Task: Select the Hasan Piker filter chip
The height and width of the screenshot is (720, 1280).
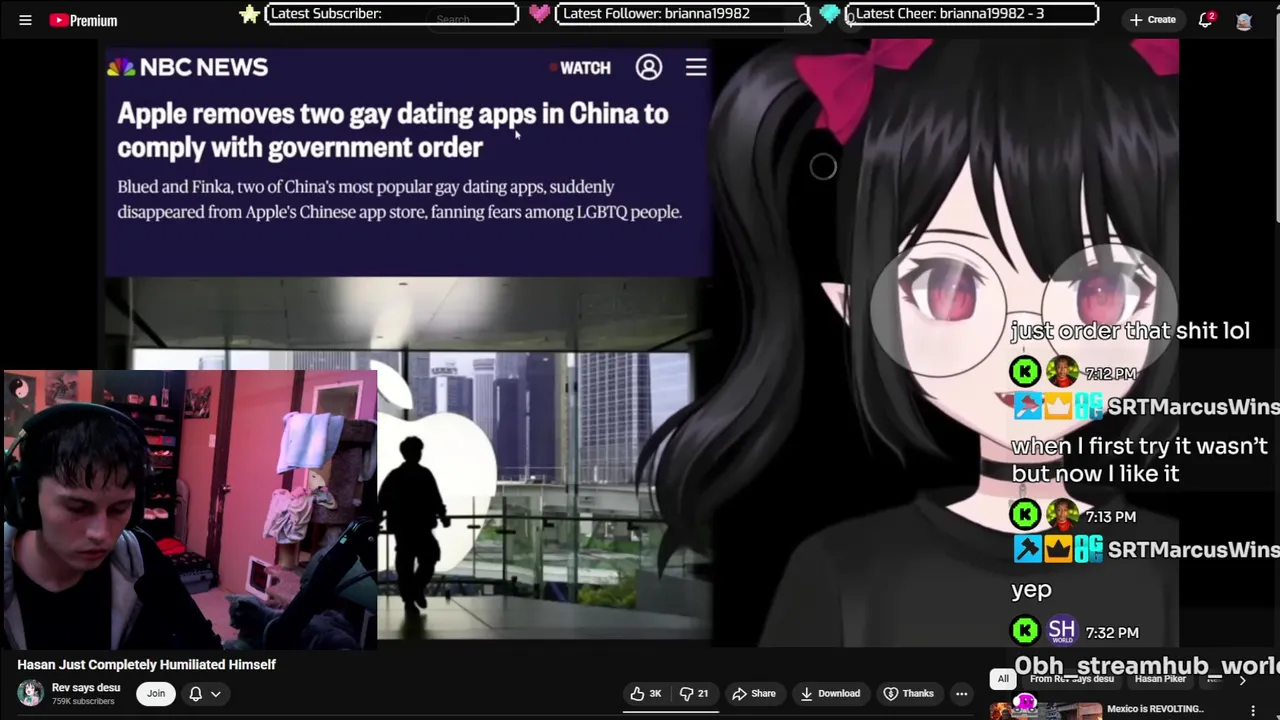Action: (x=1160, y=679)
